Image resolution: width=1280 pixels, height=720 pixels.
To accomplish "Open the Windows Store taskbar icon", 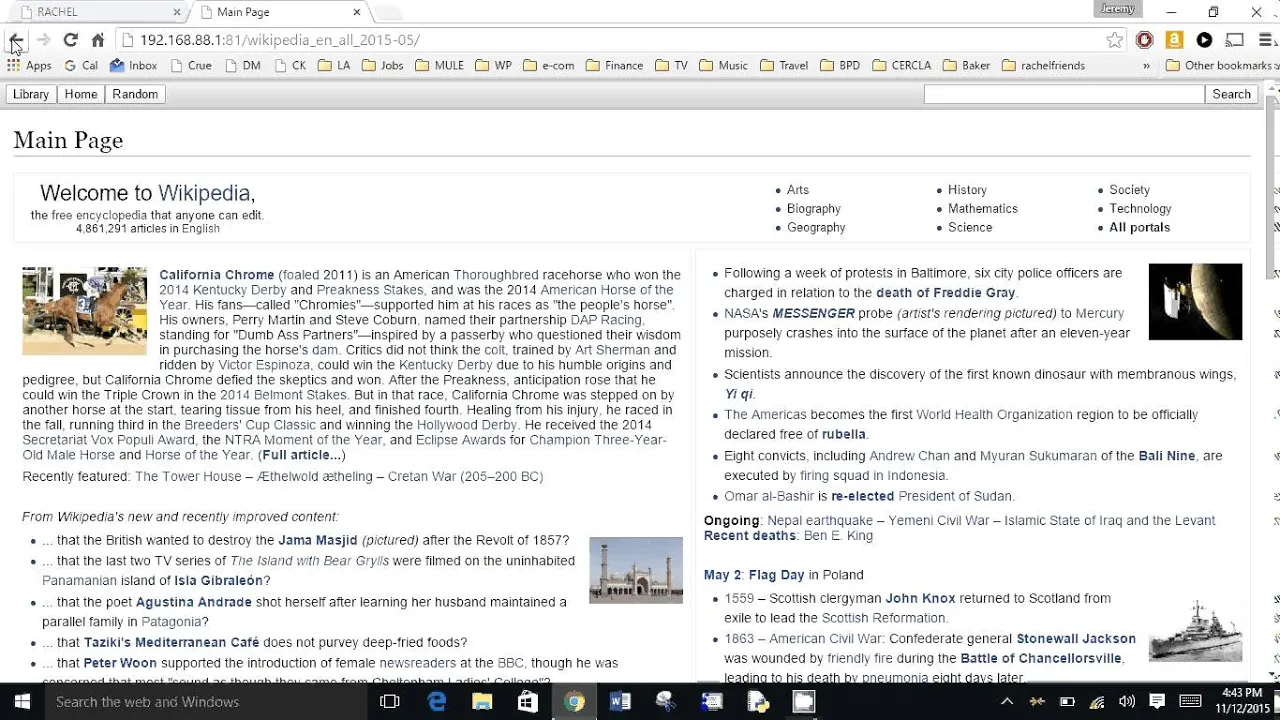I will 528,702.
